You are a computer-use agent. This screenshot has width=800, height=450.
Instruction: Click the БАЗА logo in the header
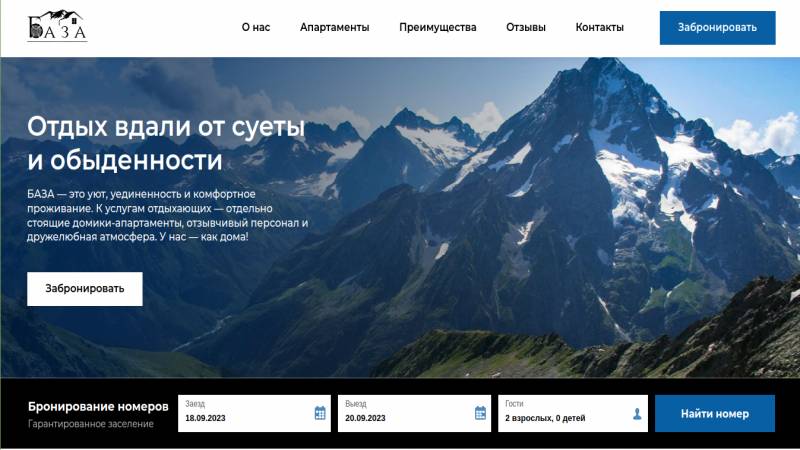pos(57,26)
